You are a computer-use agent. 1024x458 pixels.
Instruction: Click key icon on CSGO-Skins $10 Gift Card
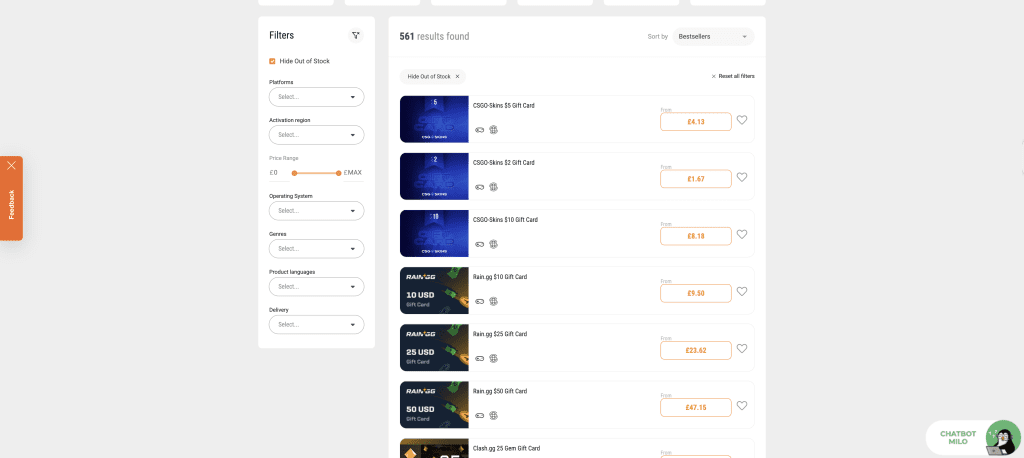coord(479,244)
